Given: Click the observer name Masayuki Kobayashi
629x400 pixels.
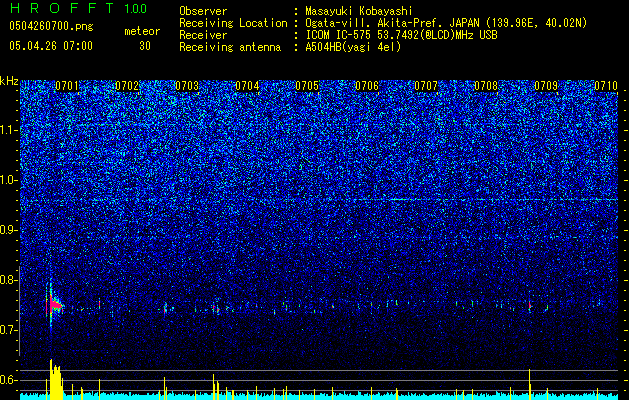Looking at the screenshot, I should [359, 11].
